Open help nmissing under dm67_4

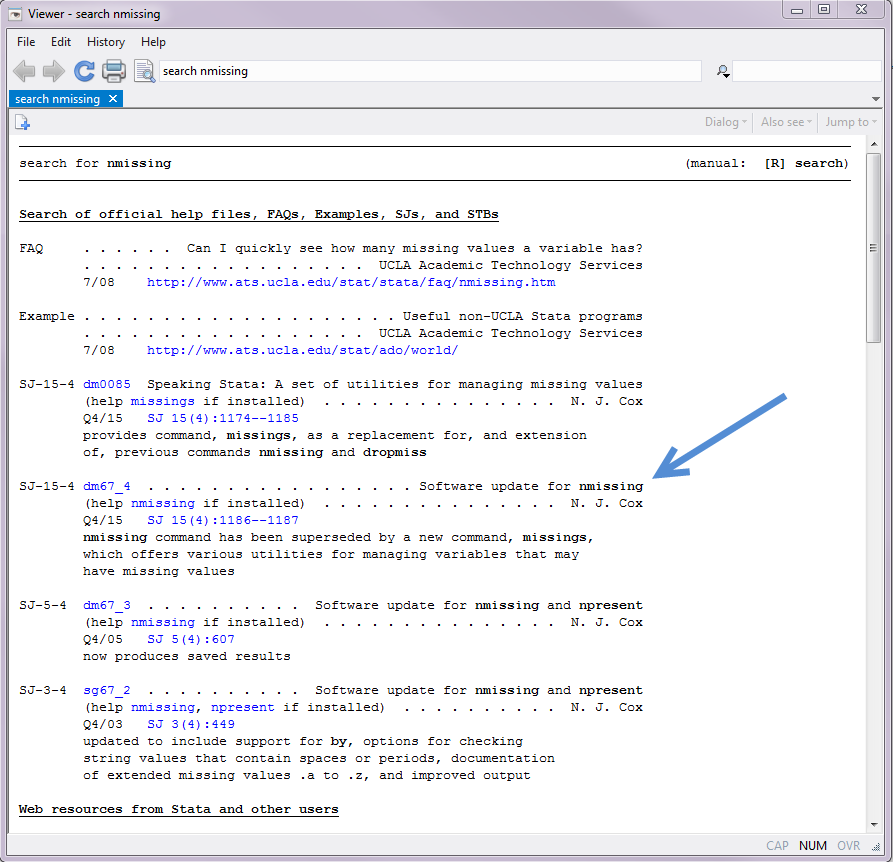click(x=163, y=504)
